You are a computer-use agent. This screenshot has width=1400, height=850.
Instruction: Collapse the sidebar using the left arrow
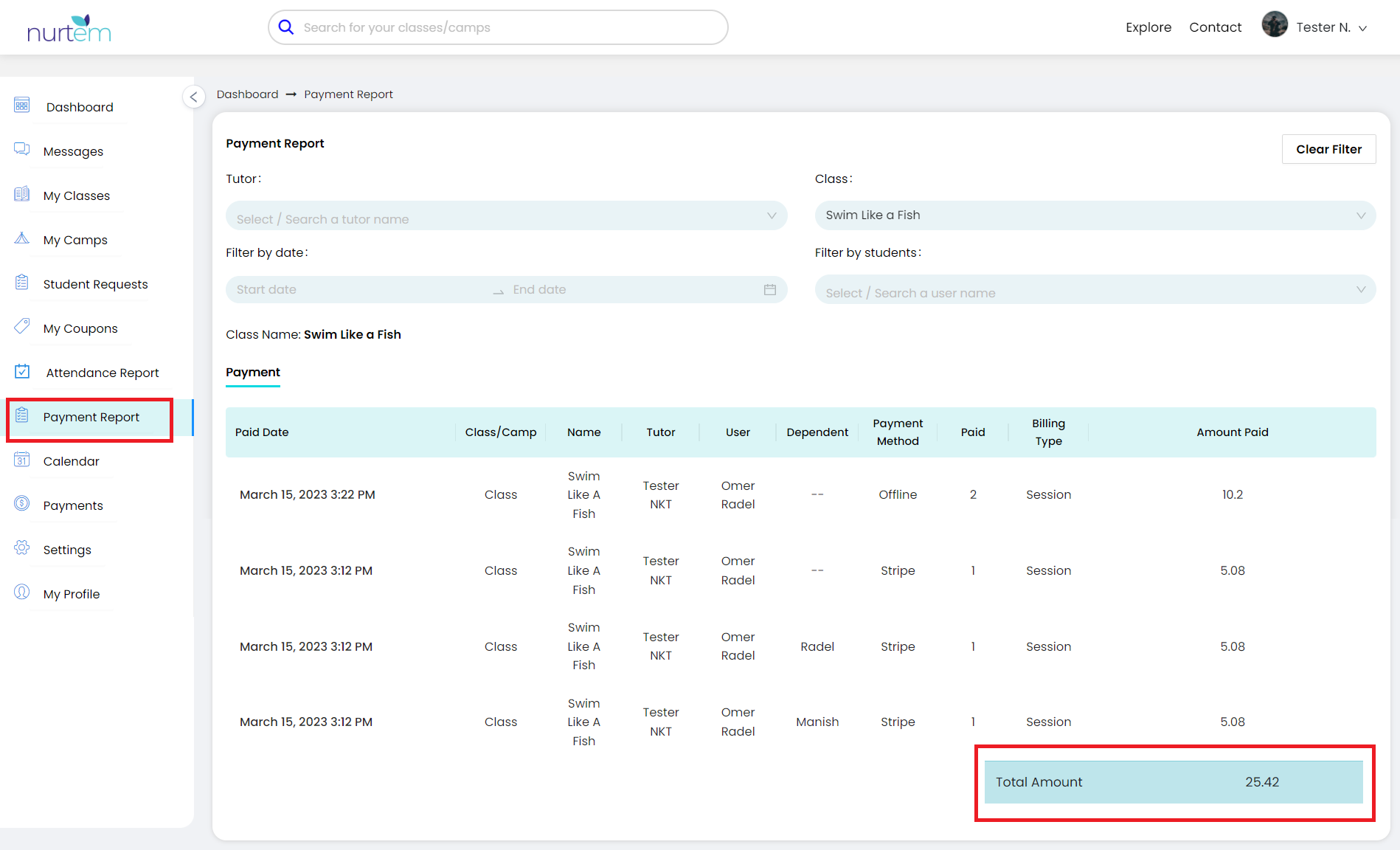click(194, 97)
